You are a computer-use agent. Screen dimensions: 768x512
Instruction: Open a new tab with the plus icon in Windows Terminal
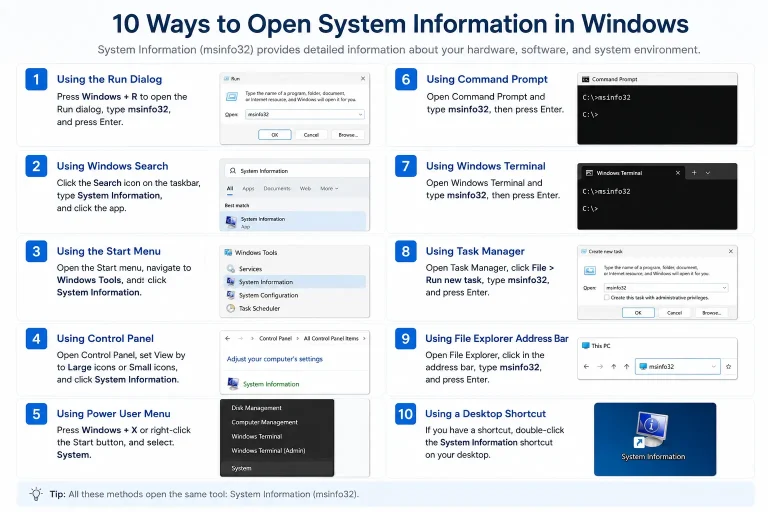click(694, 172)
